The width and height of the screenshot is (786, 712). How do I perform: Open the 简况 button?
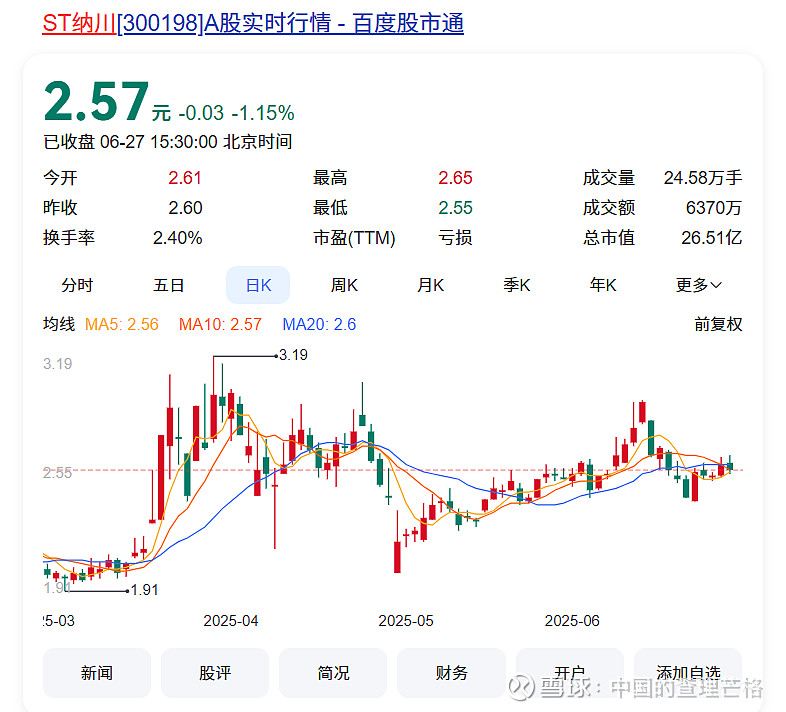(333, 673)
